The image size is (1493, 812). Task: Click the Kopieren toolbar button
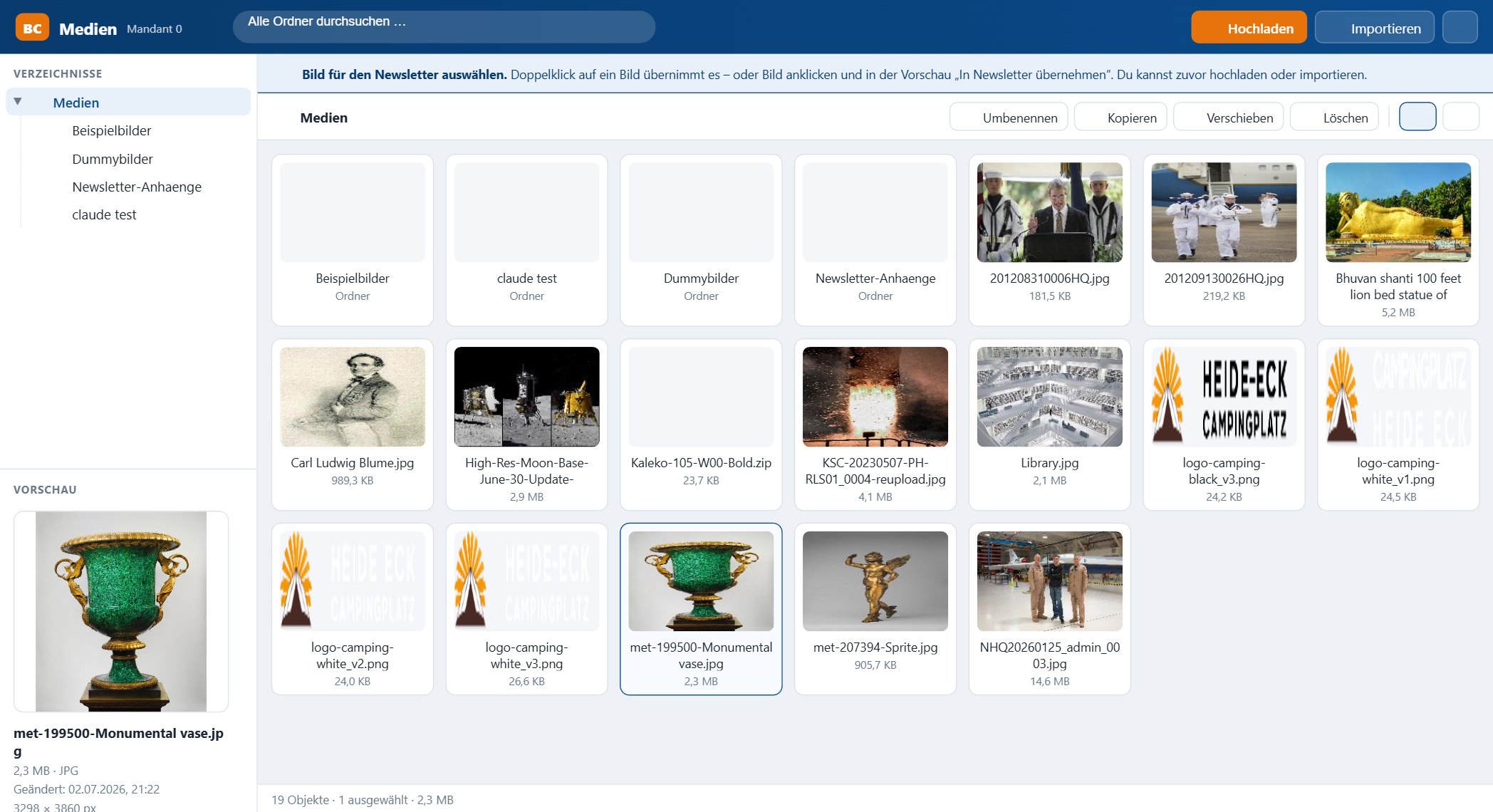(x=1120, y=117)
